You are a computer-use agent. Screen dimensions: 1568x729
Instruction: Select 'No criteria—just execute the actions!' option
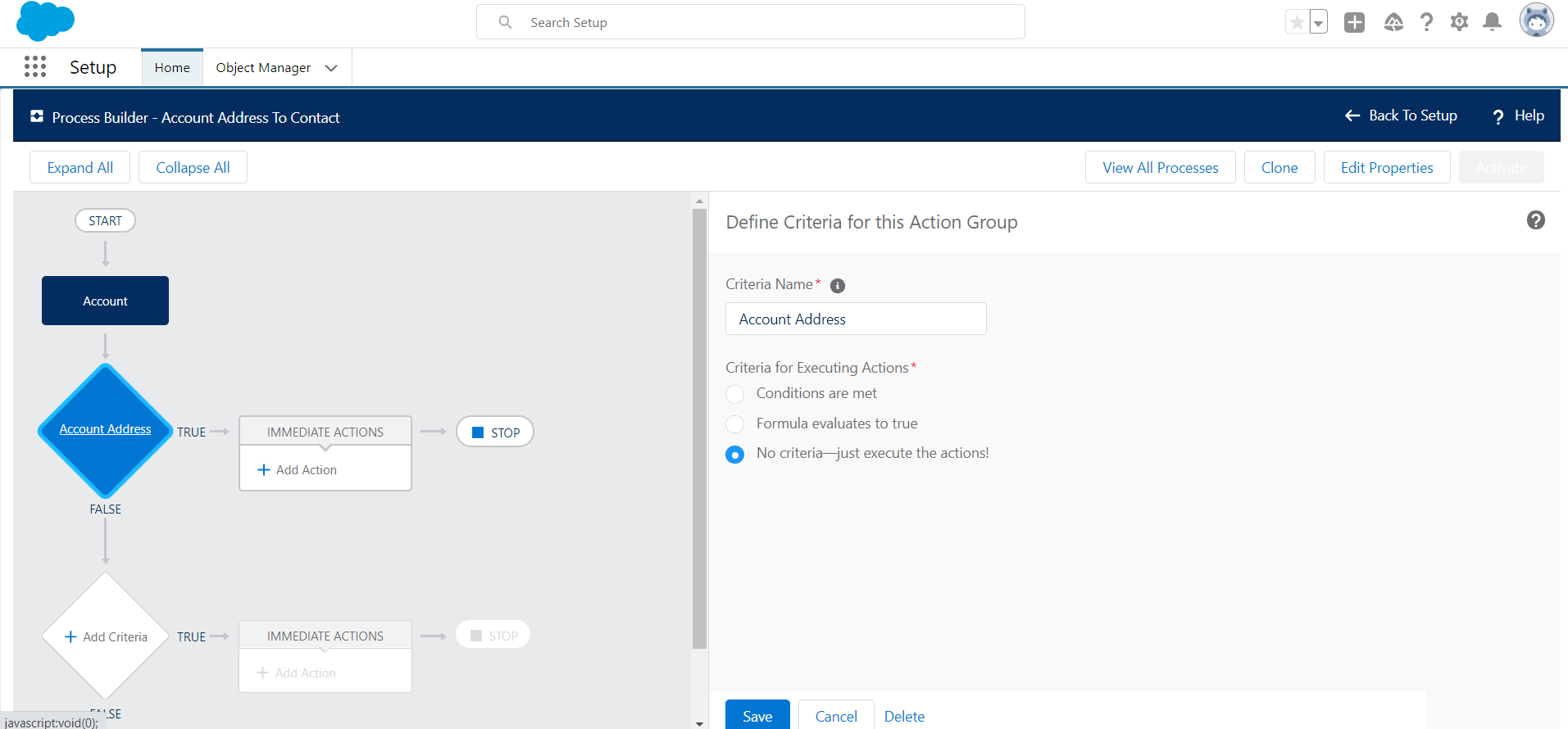(x=735, y=455)
